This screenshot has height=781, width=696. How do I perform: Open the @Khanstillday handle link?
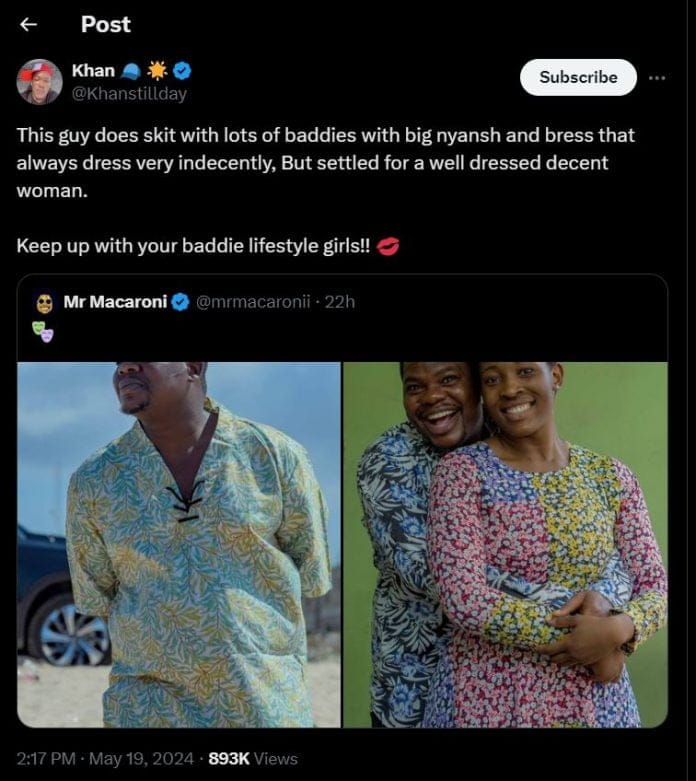[x=129, y=94]
